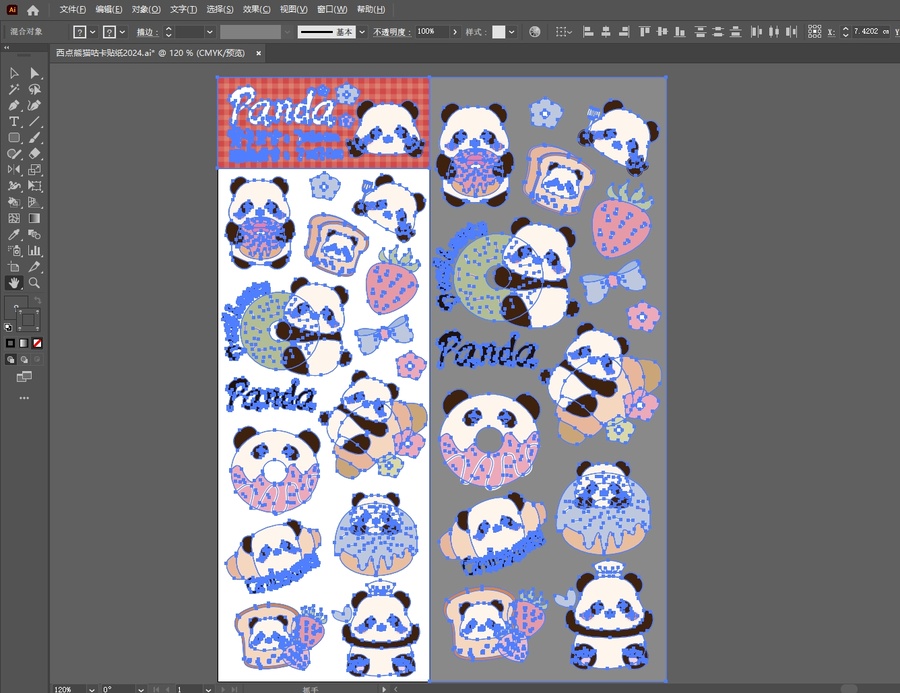Choose the Reflect tool
Viewport: 900px width, 693px height.
[14, 169]
